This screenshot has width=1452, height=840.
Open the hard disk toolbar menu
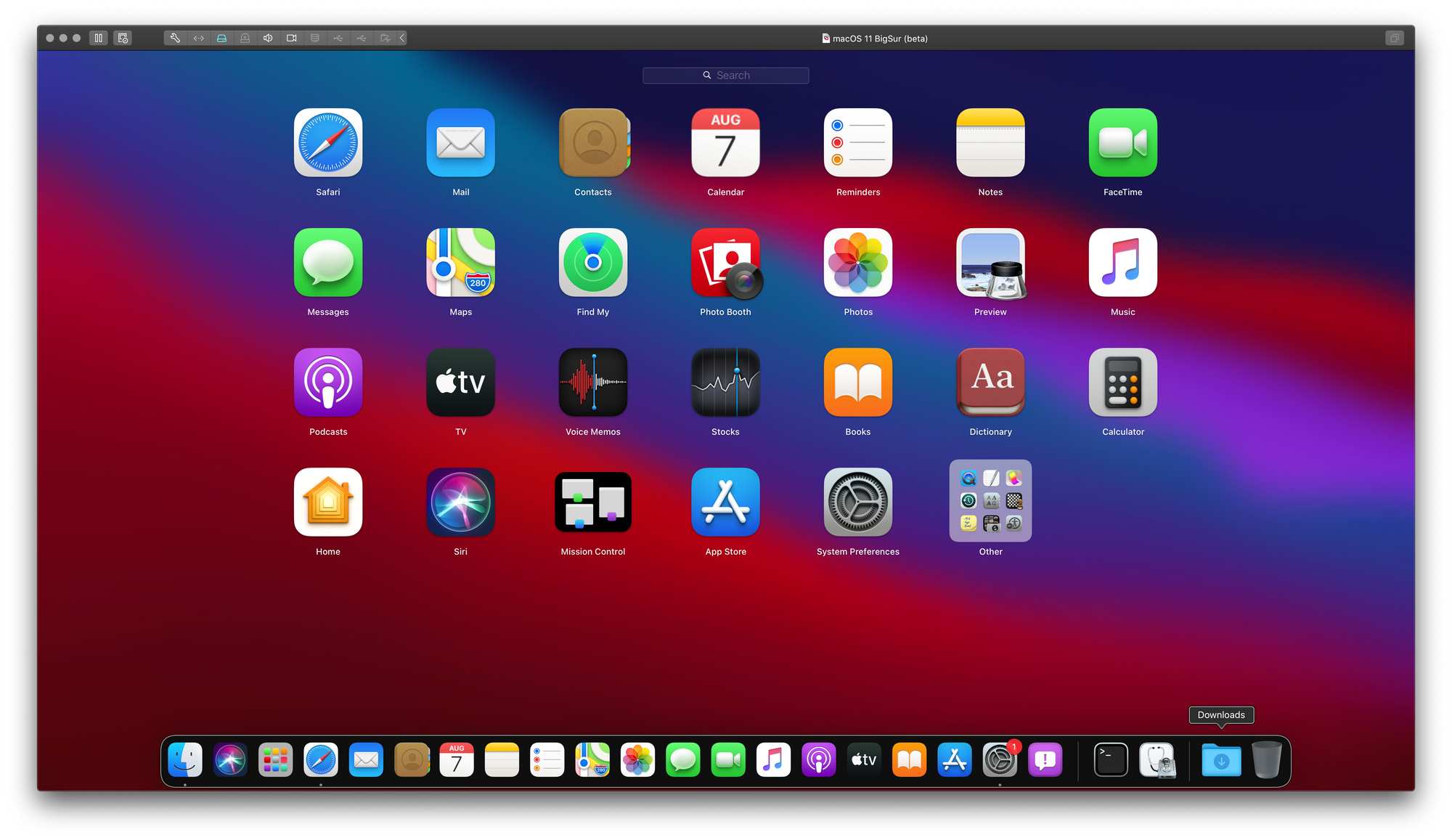221,38
